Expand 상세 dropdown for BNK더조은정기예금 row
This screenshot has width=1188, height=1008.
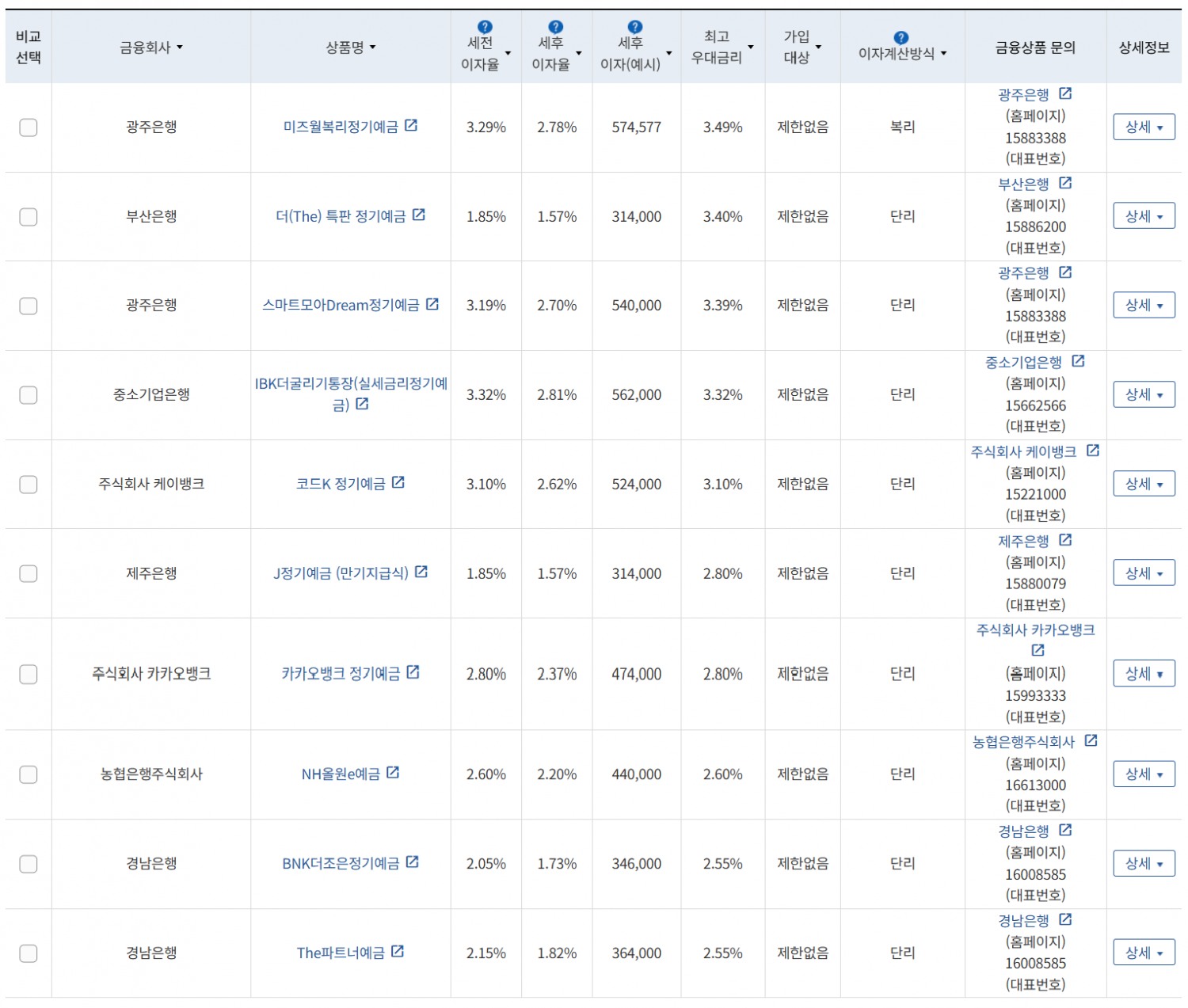[x=1144, y=864]
